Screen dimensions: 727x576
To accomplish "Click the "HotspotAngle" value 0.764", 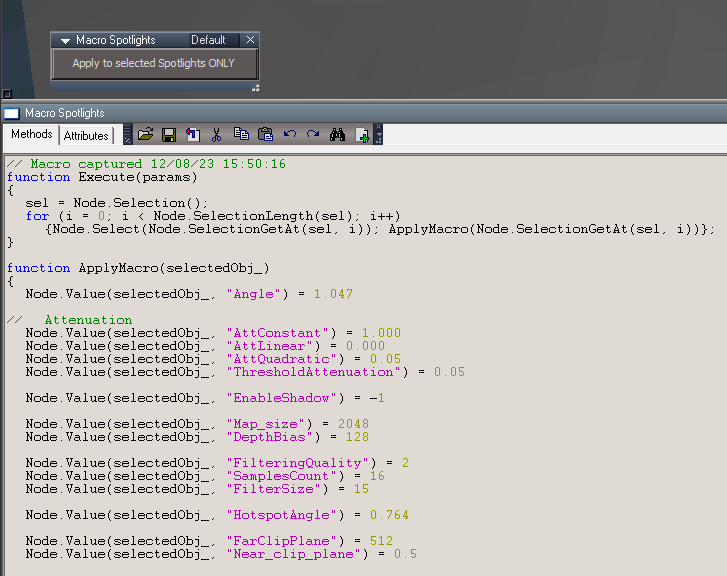I will (x=389, y=515).
